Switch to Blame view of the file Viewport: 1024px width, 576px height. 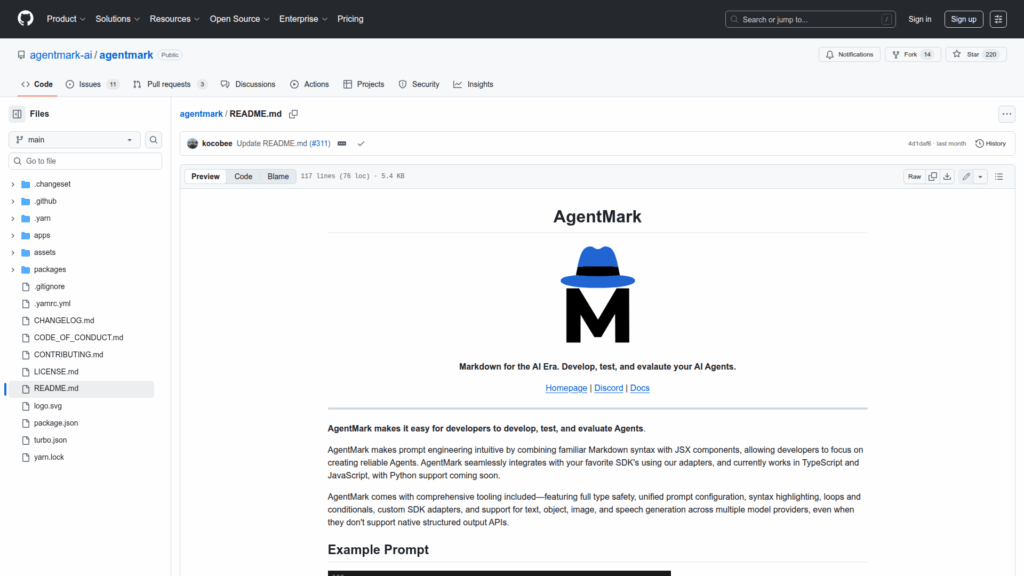tap(278, 176)
